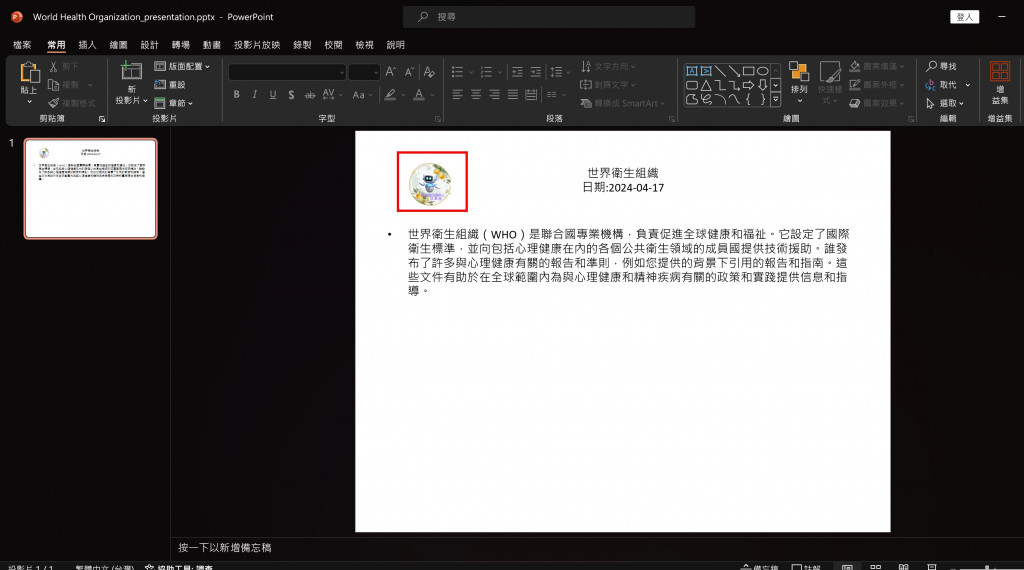Select the Down Arrow shape in gallery

[762, 85]
